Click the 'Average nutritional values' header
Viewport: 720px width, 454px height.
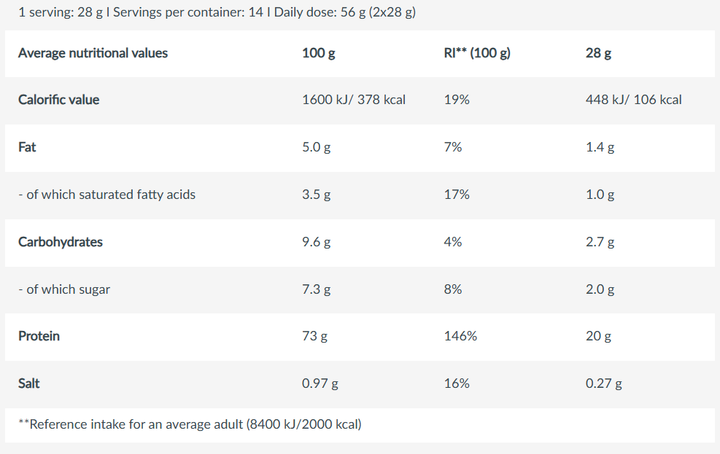pos(93,53)
